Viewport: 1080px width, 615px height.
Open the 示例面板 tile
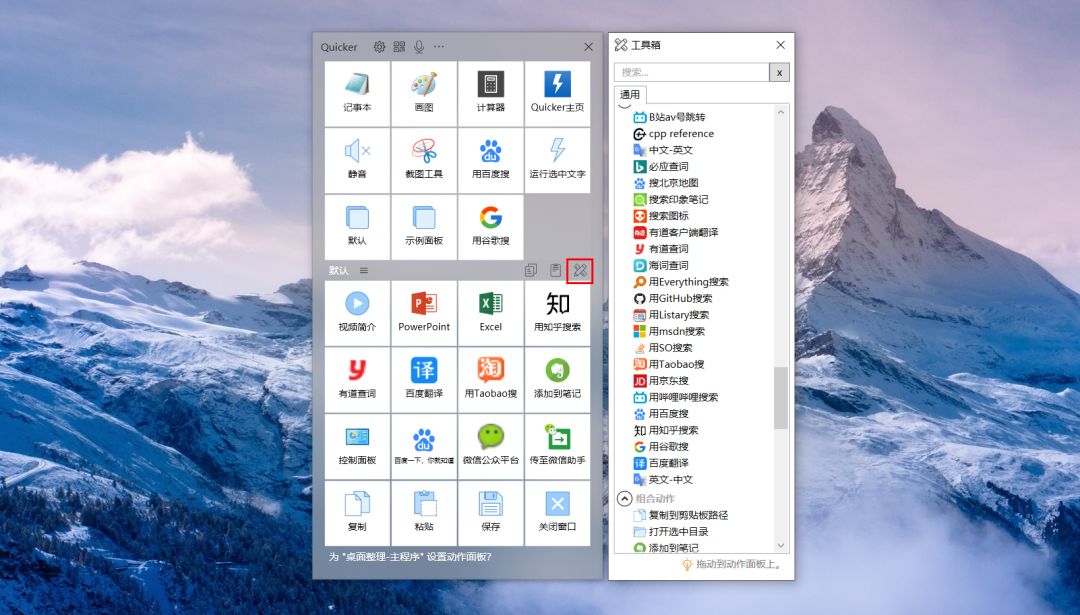[x=424, y=227]
